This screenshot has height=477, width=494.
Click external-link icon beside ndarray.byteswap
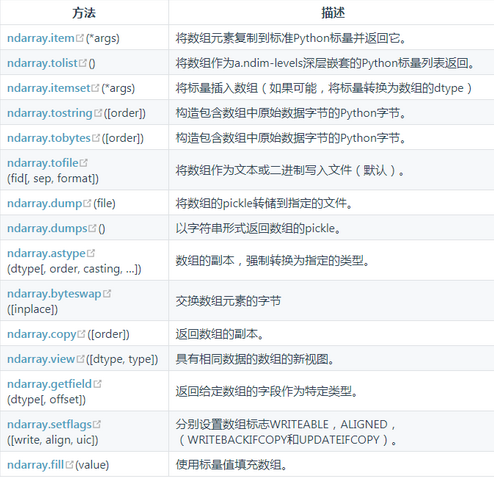tap(107, 293)
